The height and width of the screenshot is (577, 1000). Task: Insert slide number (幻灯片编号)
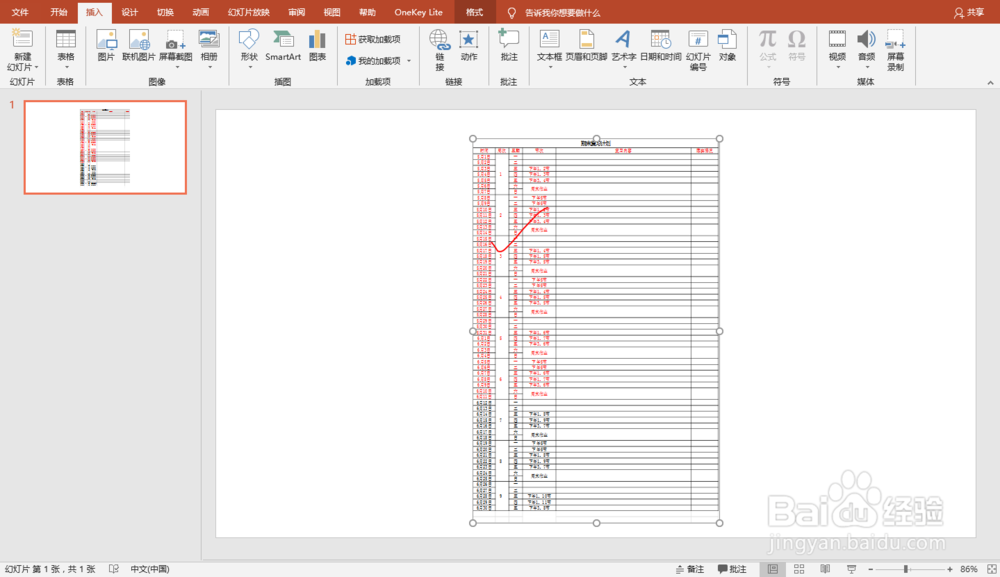(x=698, y=40)
